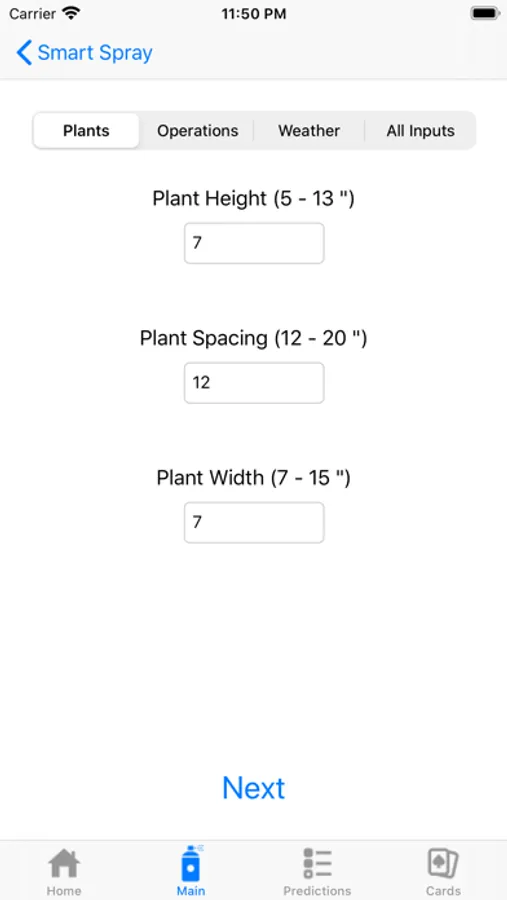This screenshot has width=507, height=900.
Task: Show the All Inputs segment
Action: pyautogui.click(x=420, y=131)
